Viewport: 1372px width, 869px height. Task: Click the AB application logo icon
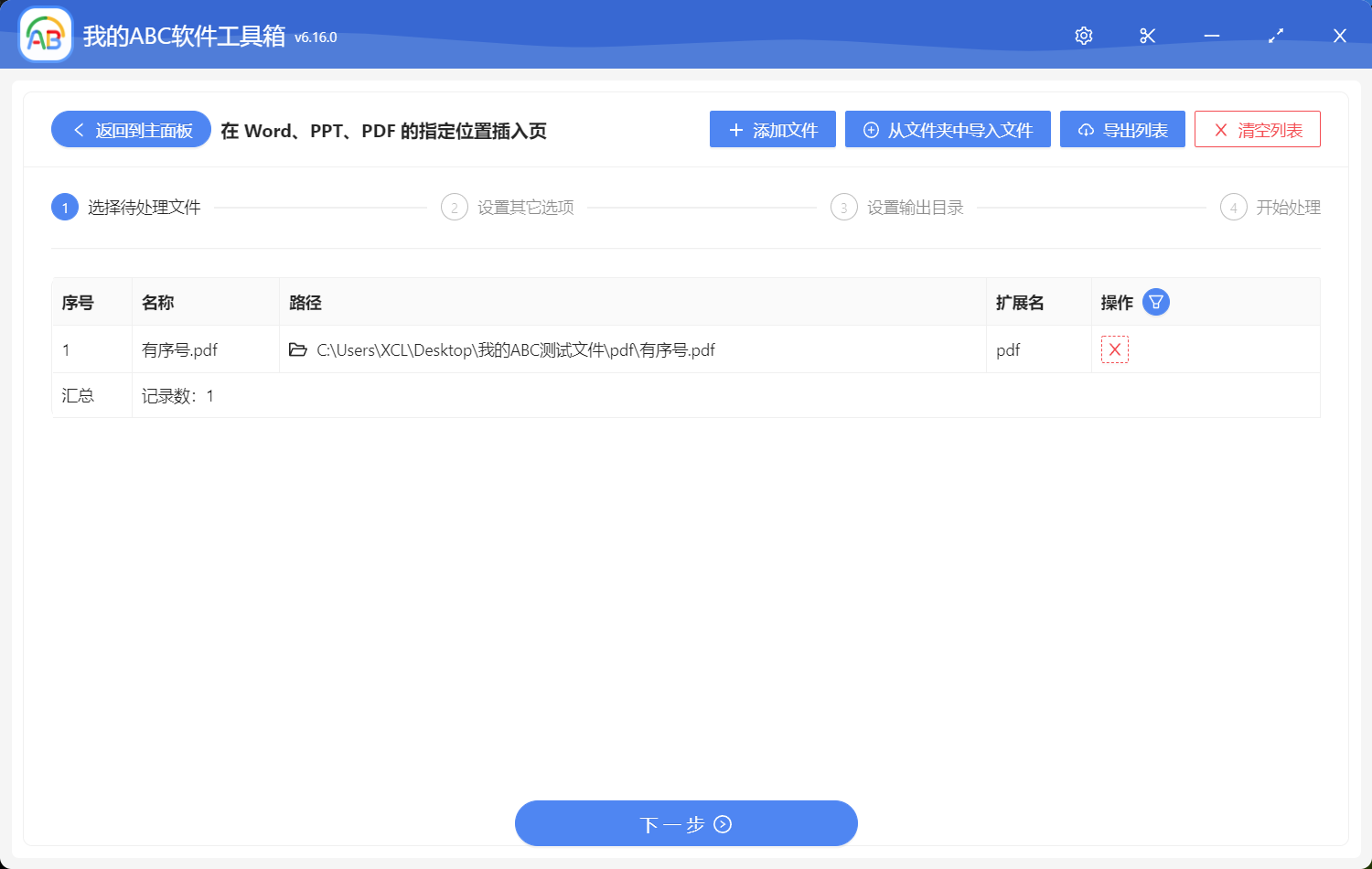click(x=45, y=34)
